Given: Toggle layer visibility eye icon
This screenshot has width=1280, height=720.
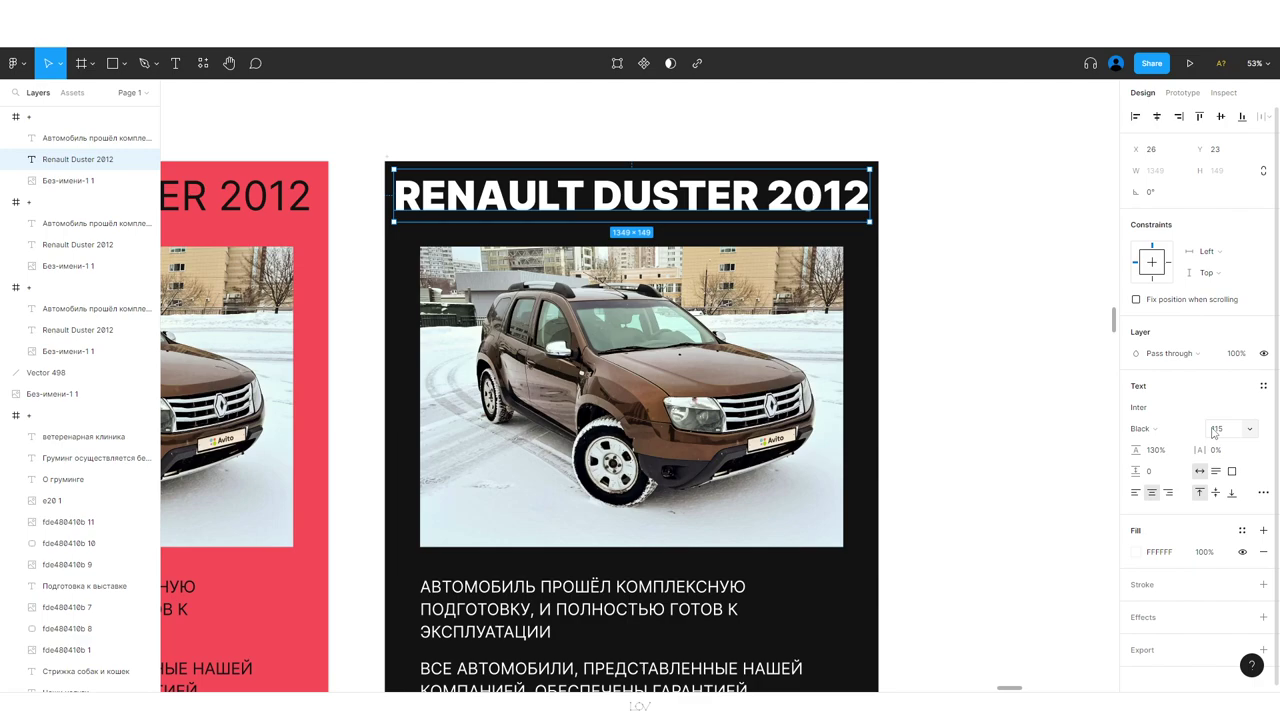Looking at the screenshot, I should [1263, 354].
